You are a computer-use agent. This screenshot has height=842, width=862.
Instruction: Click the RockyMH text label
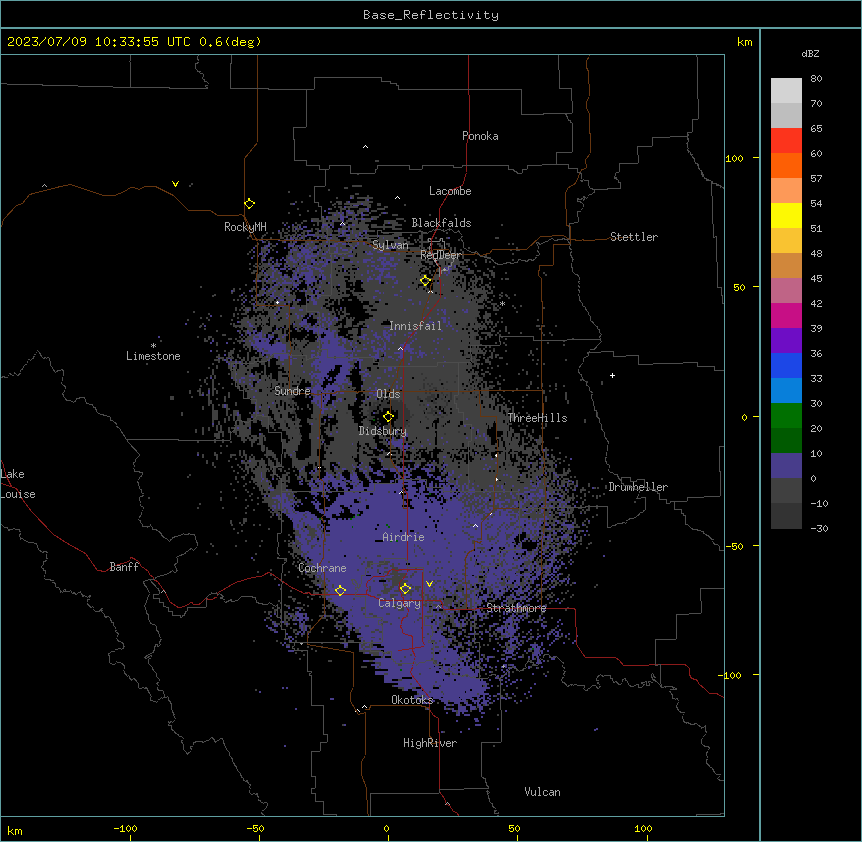[x=245, y=227]
